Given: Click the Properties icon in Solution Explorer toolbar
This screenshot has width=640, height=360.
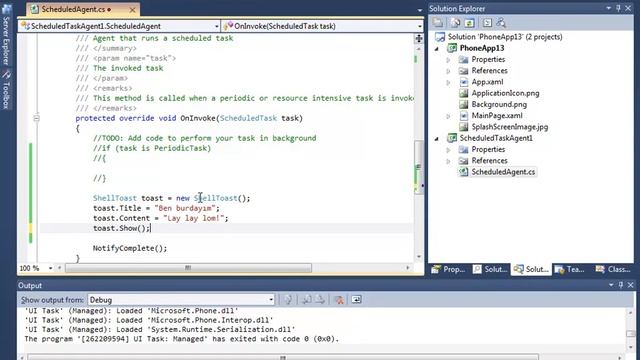Looking at the screenshot, I should coord(438,23).
